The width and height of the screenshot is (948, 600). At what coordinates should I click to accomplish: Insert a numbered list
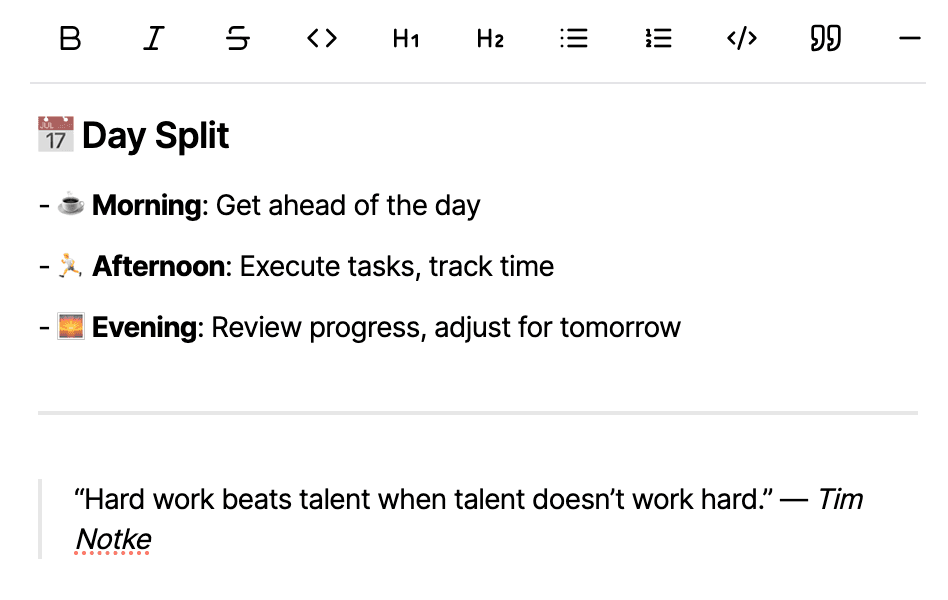[658, 39]
